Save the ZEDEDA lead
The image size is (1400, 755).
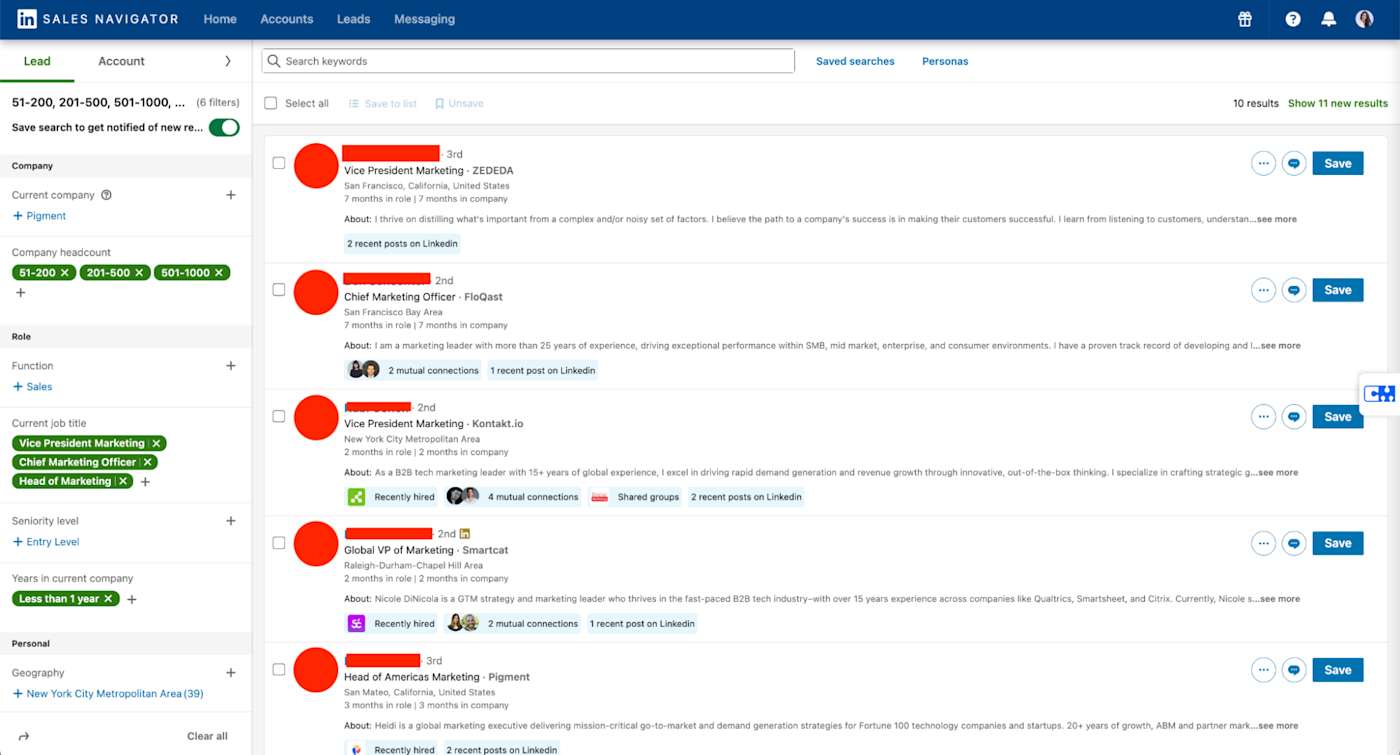tap(1338, 163)
